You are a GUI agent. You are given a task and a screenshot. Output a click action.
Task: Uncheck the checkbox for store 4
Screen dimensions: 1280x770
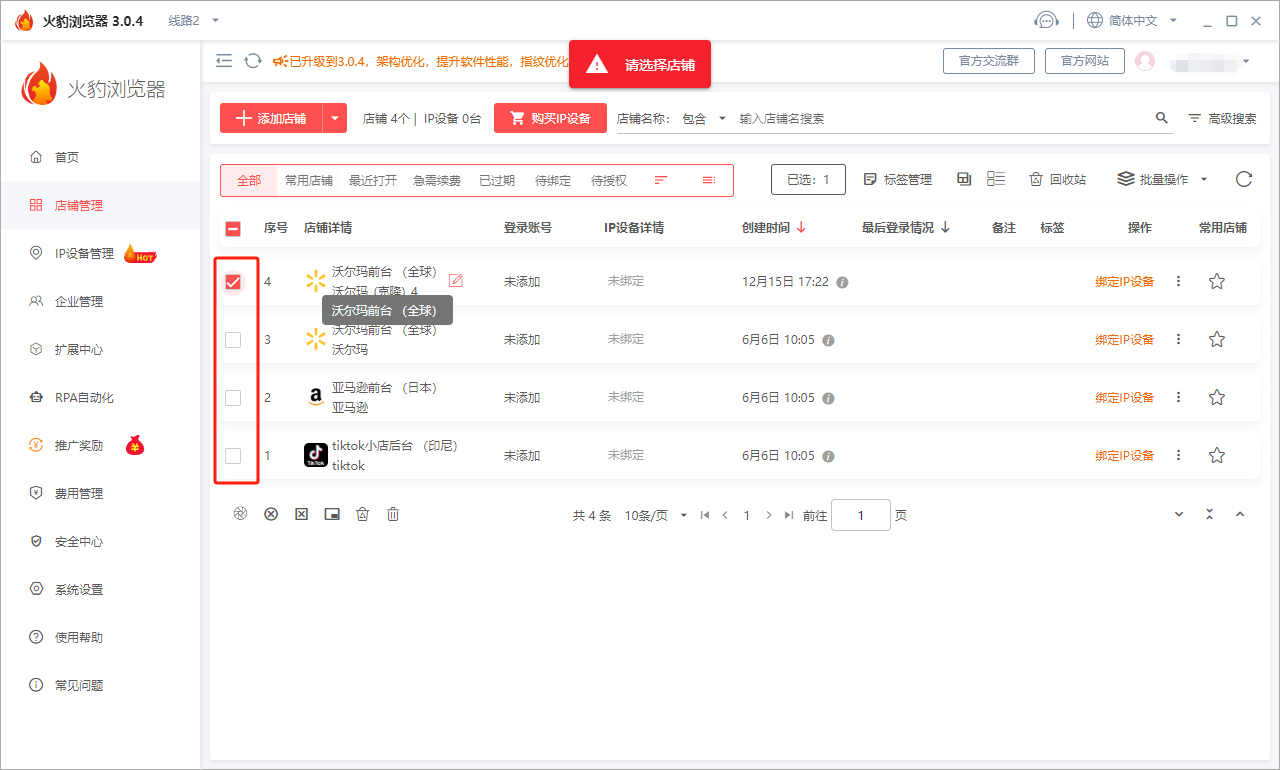coord(233,282)
